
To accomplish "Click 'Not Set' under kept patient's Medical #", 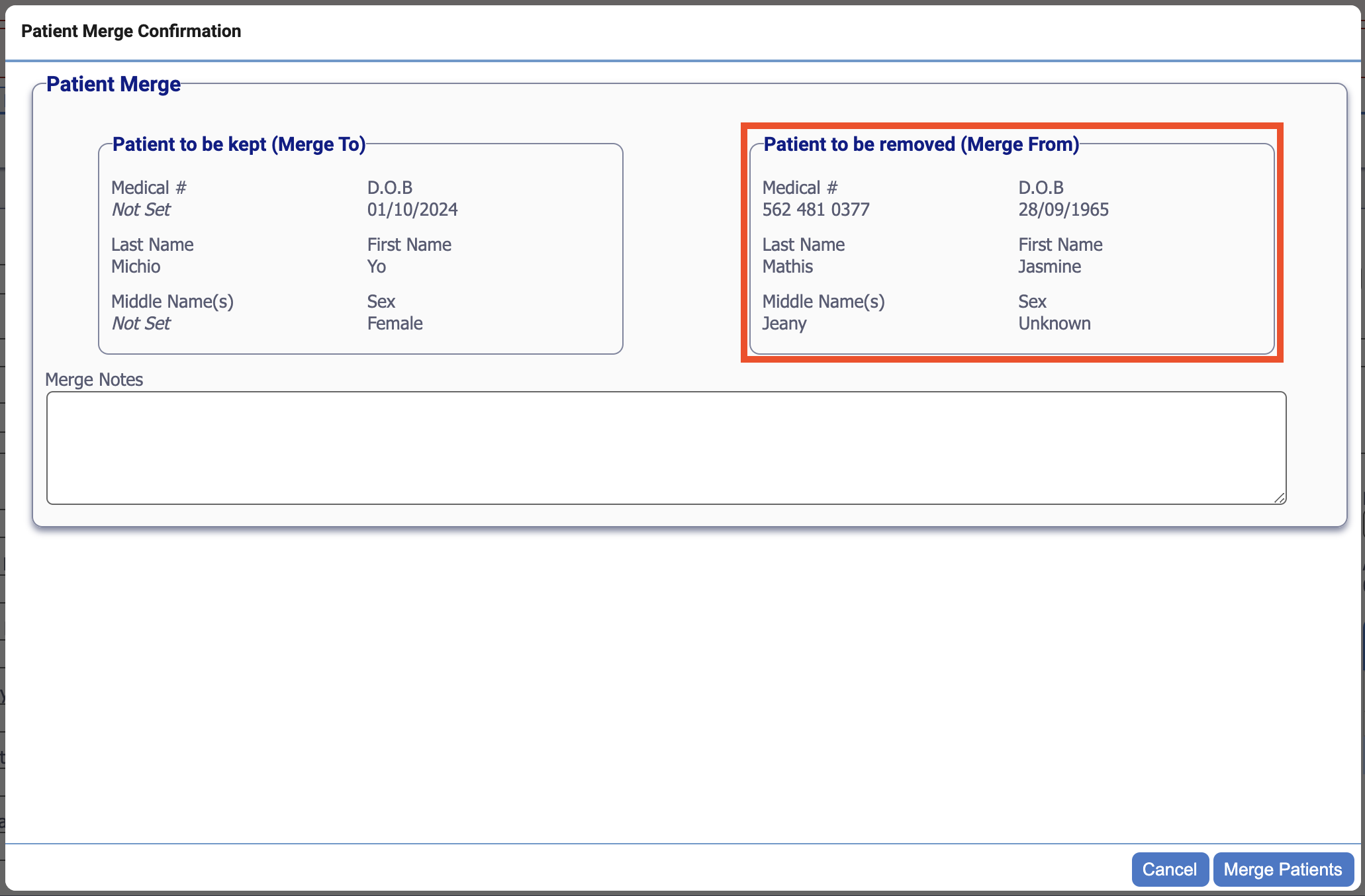I will coord(141,210).
